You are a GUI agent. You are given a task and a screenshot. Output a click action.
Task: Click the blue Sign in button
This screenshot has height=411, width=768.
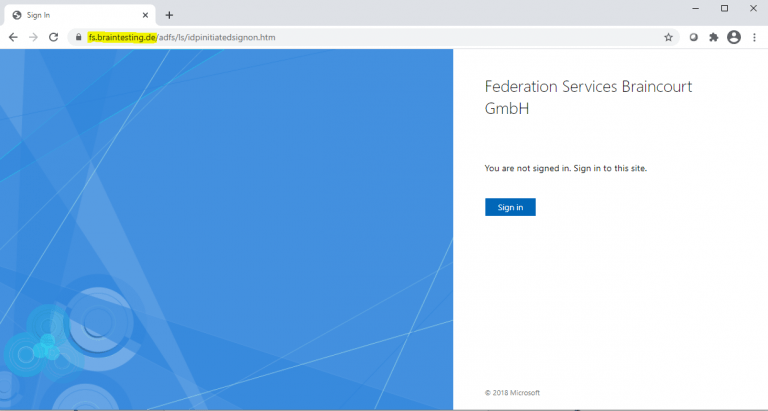point(510,207)
